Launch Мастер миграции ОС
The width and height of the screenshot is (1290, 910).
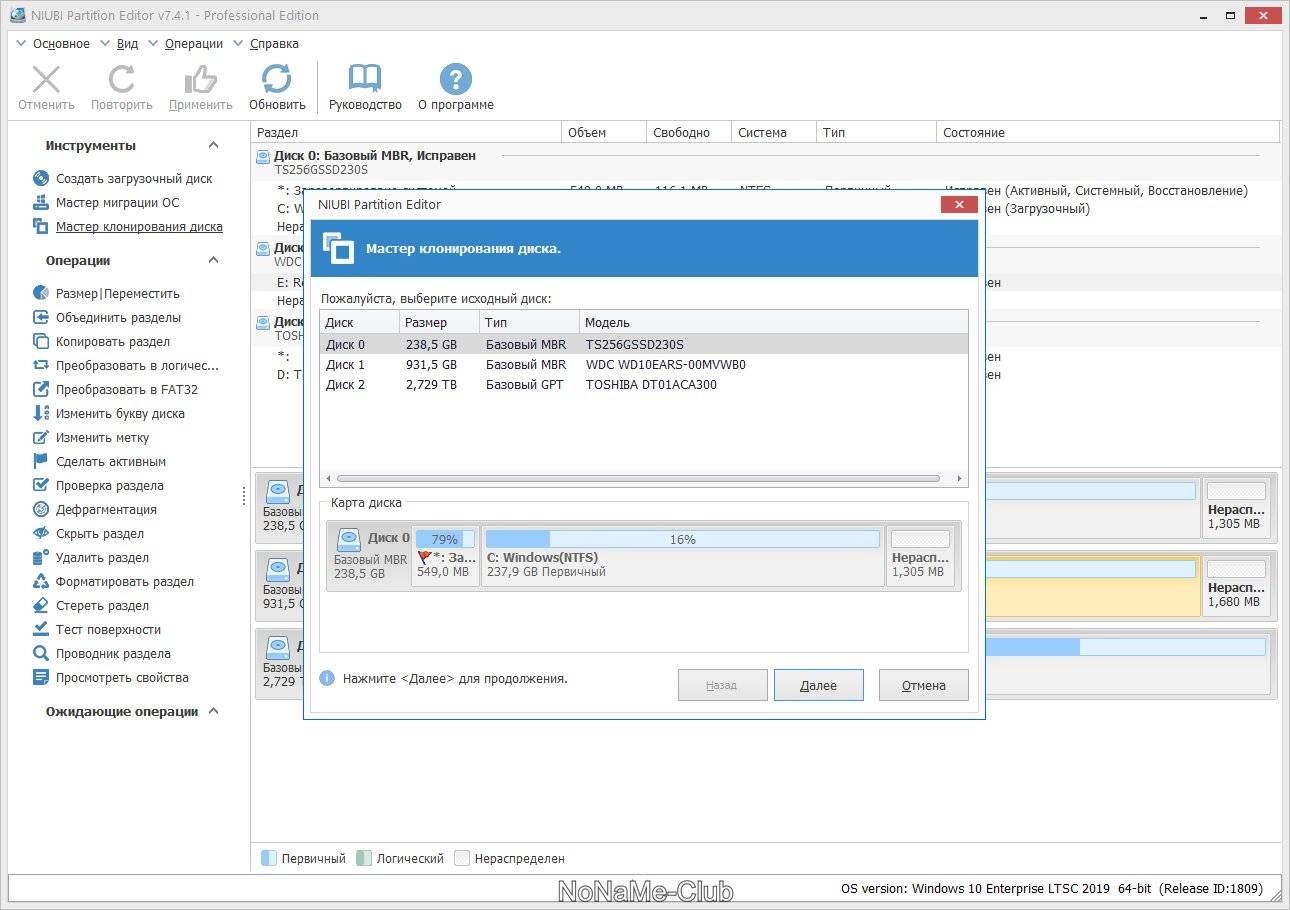coord(117,203)
